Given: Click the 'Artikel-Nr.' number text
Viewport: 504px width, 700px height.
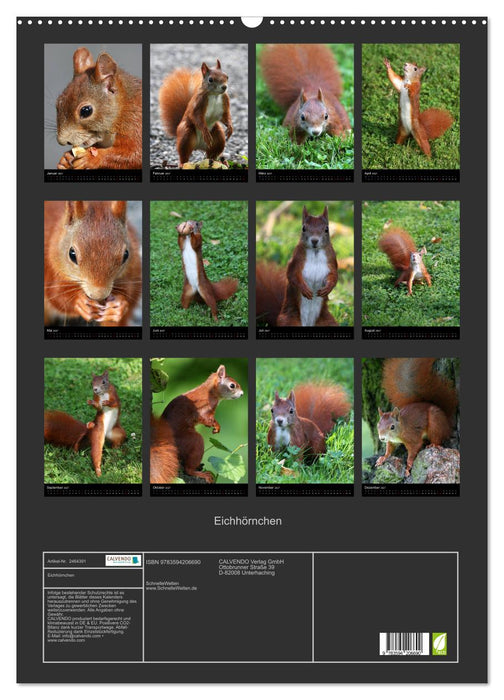Looking at the screenshot, I should point(67,561).
